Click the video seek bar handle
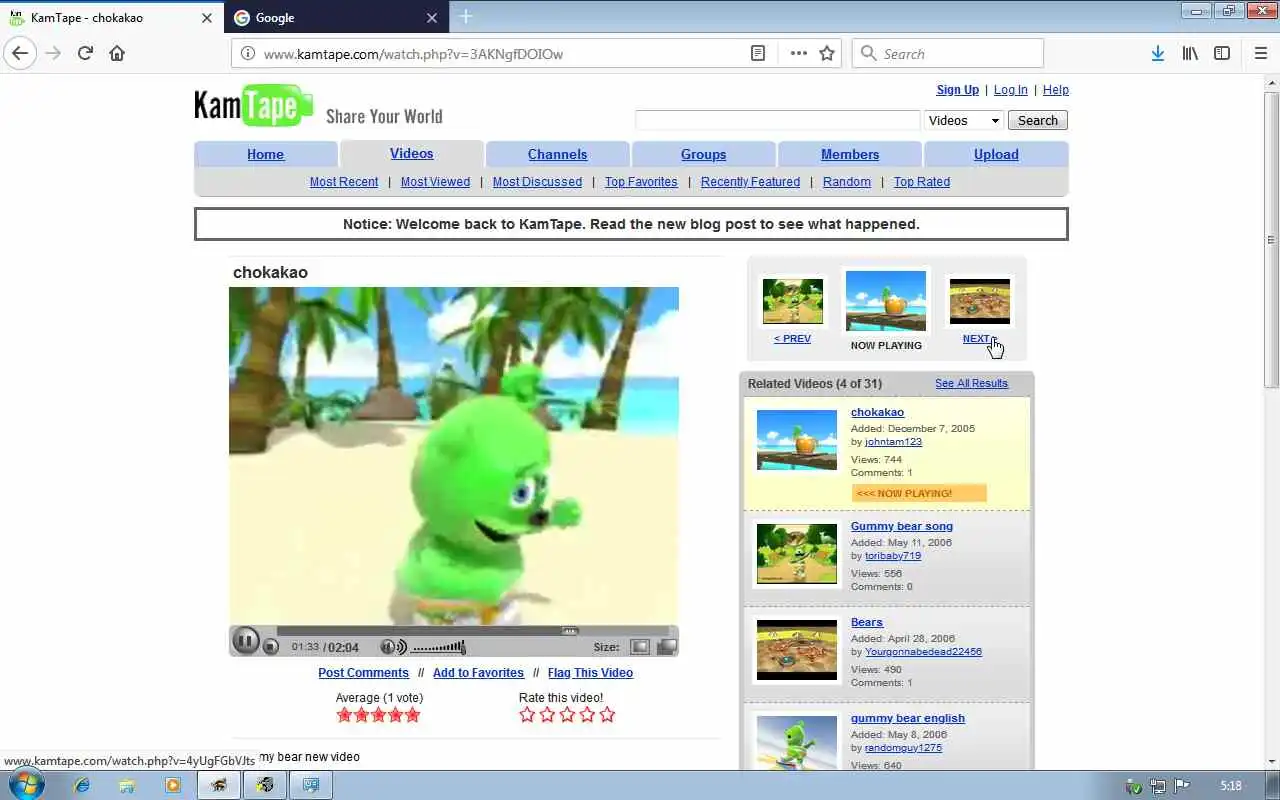Viewport: 1280px width, 800px height. coord(569,631)
